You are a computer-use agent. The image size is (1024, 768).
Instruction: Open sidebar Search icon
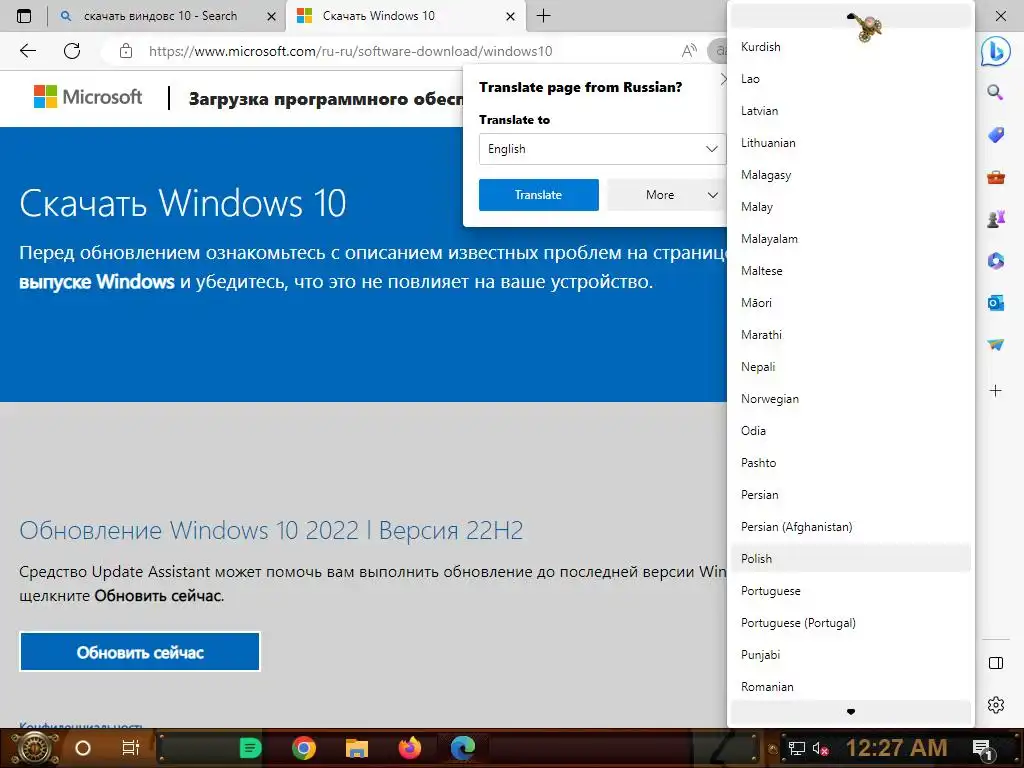[x=995, y=92]
